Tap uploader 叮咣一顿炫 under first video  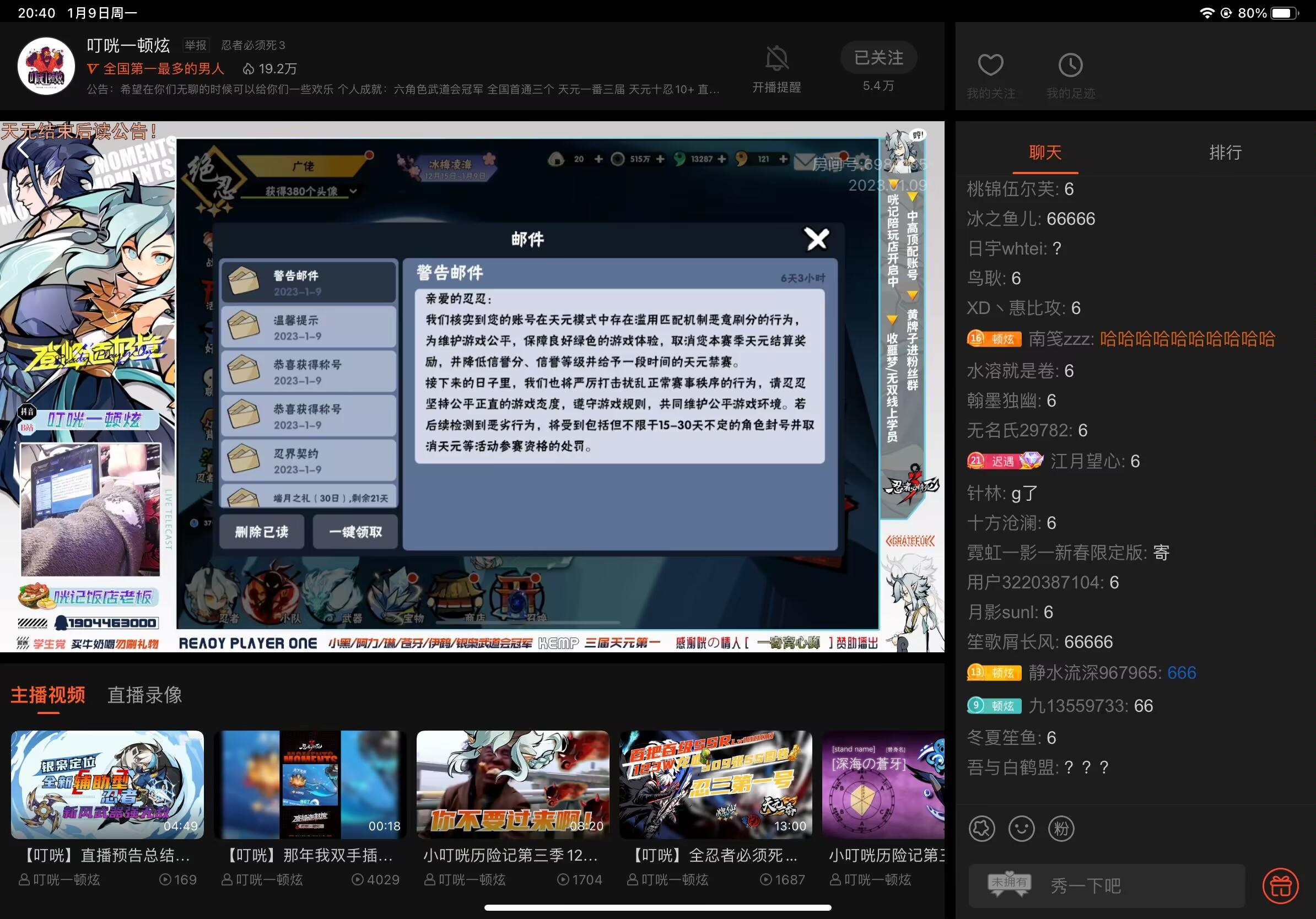pyautogui.click(x=60, y=879)
